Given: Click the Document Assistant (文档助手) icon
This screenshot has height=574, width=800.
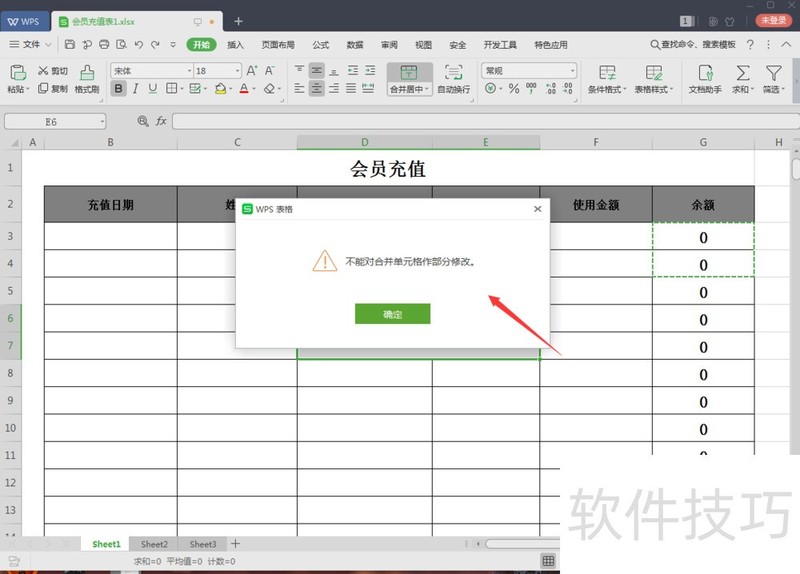Looking at the screenshot, I should click(705, 73).
